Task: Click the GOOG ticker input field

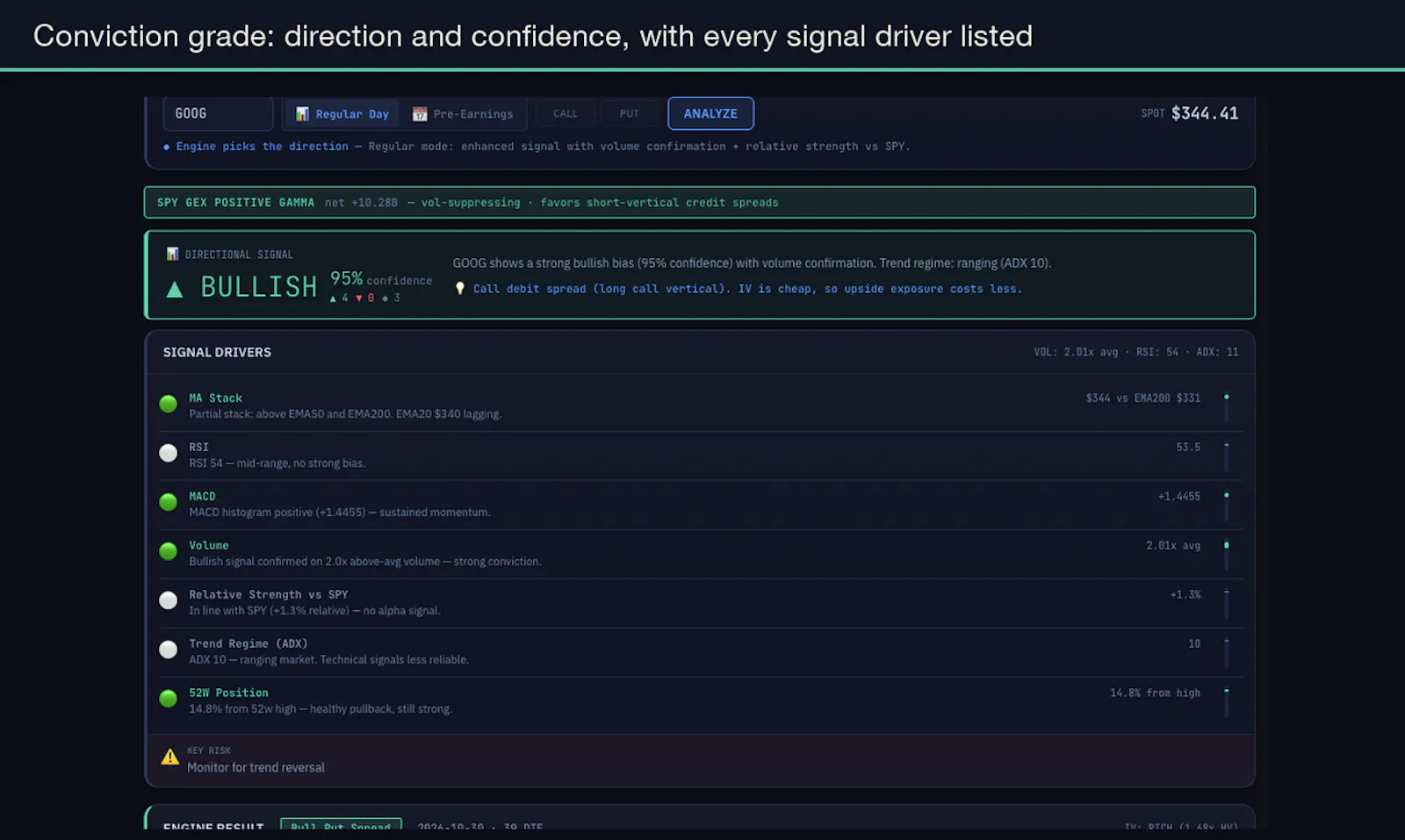Action: [218, 113]
